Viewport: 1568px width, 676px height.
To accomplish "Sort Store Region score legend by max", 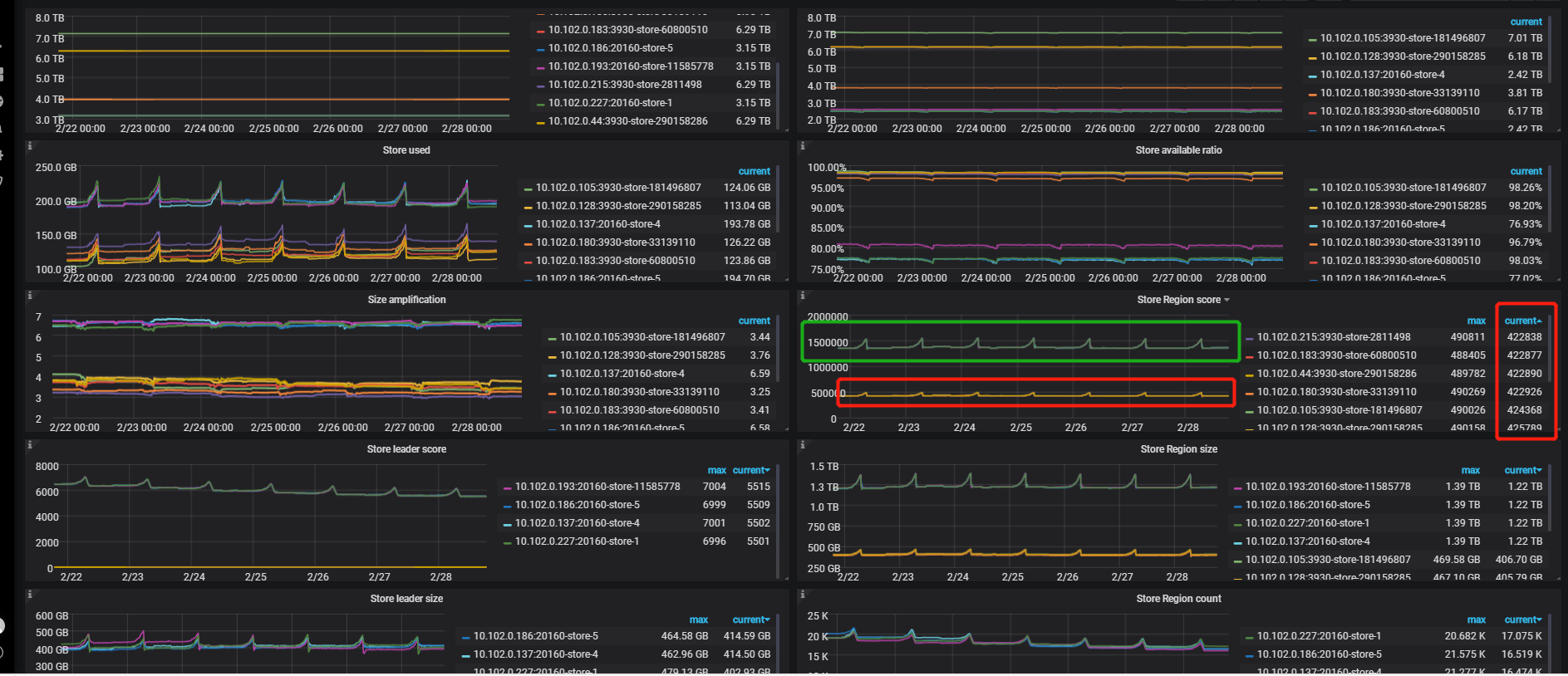I will coord(1476,321).
